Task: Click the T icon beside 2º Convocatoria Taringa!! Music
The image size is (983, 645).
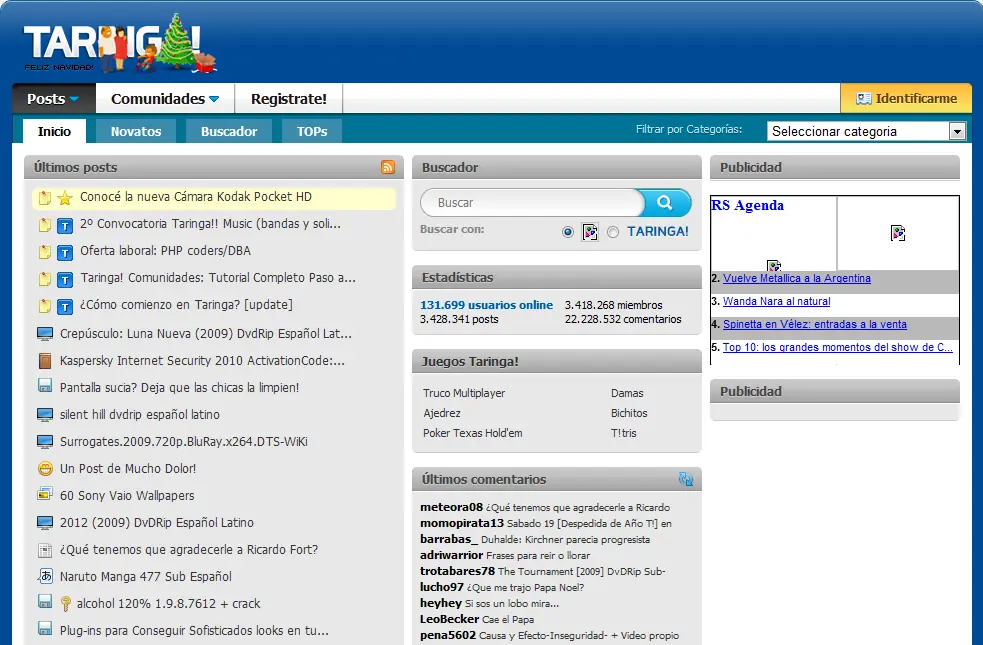Action: coord(65,226)
